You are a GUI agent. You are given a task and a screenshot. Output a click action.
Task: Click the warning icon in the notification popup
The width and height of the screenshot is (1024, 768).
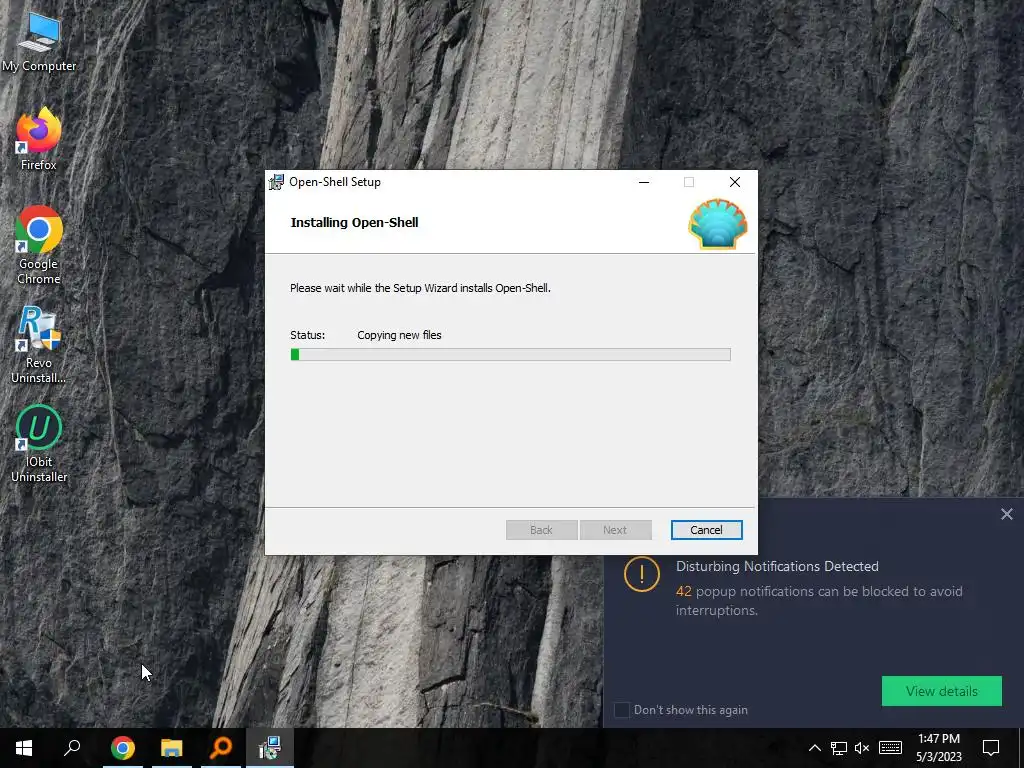click(x=641, y=574)
